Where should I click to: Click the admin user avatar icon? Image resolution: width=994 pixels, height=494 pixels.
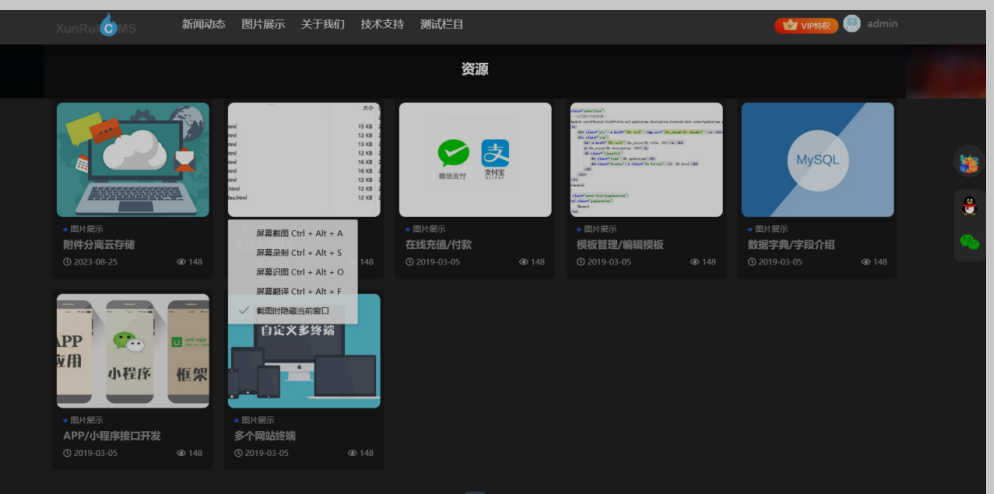pos(852,24)
